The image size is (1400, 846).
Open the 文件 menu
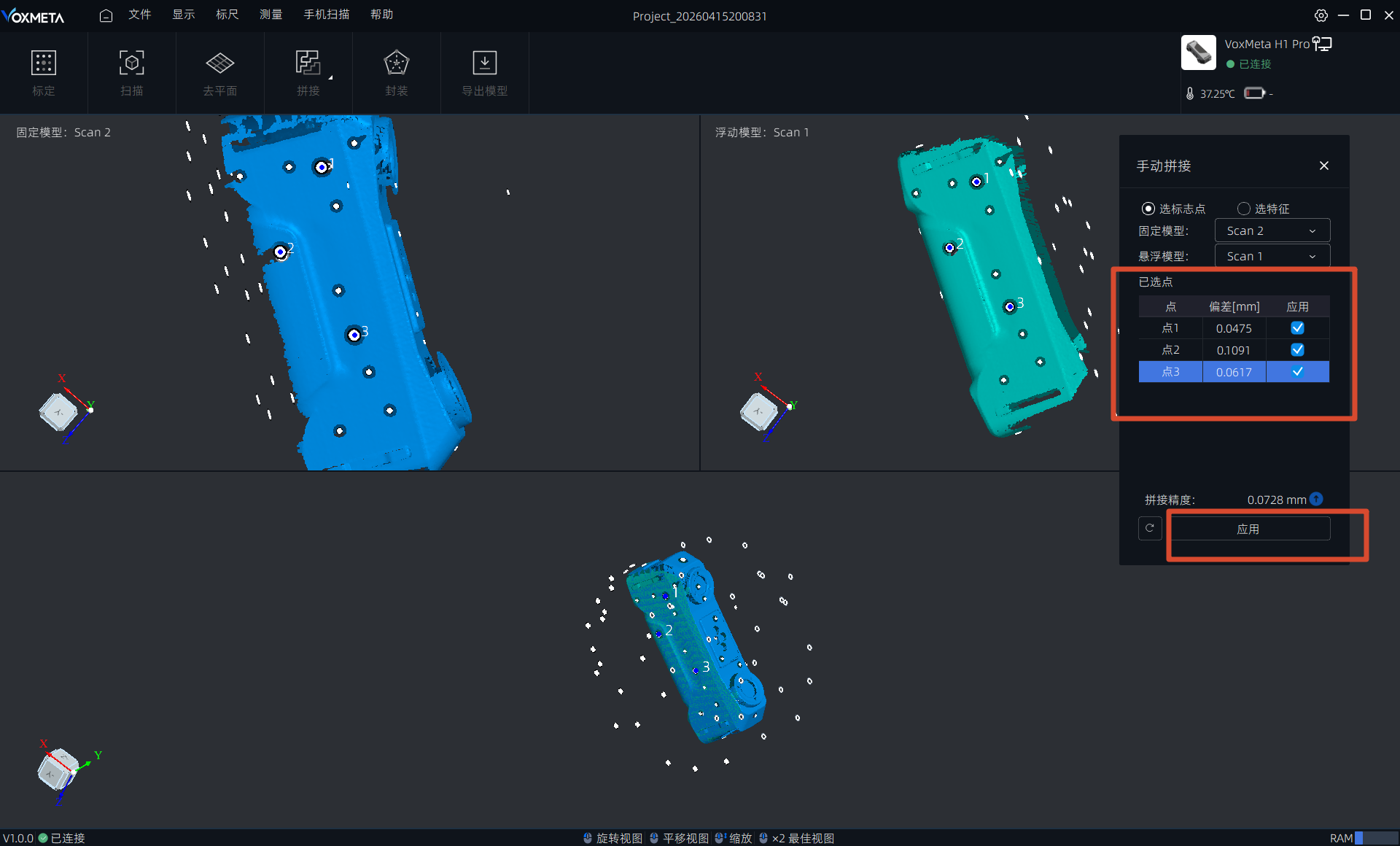[x=140, y=15]
